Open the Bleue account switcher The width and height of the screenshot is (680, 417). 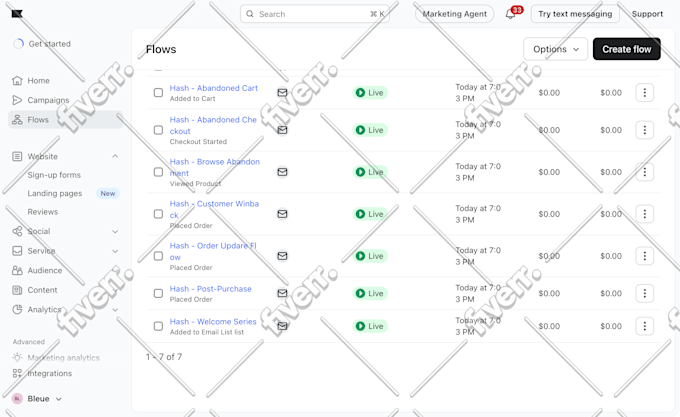[x=37, y=399]
